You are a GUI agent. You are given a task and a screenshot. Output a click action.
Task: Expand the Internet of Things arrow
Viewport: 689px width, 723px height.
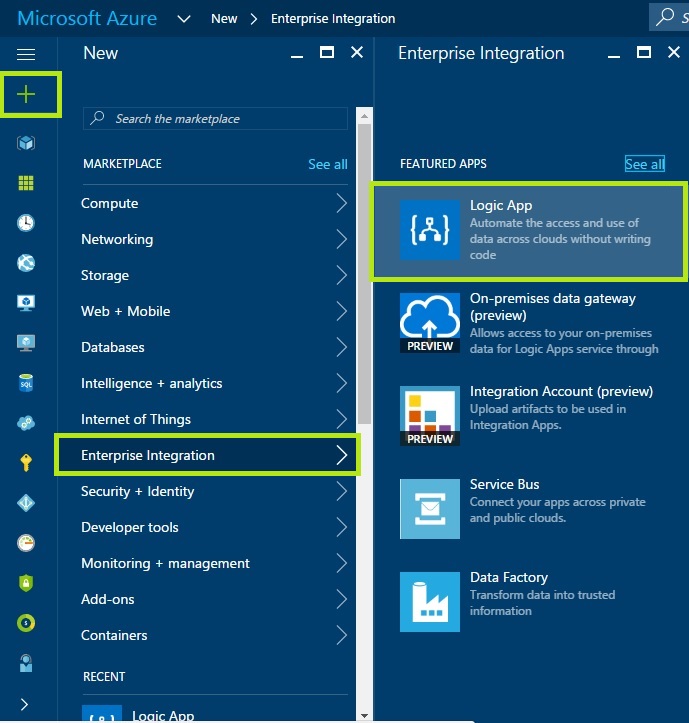point(341,419)
